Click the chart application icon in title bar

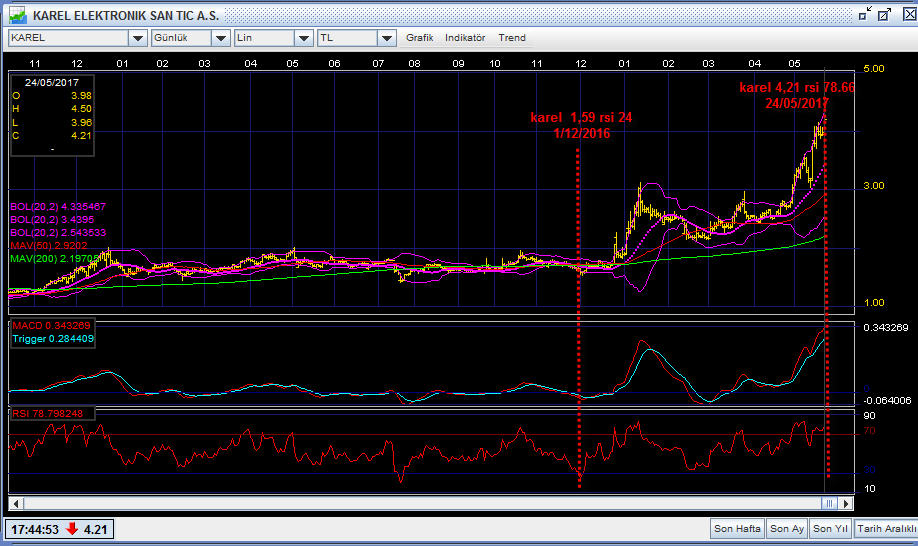coord(17,15)
